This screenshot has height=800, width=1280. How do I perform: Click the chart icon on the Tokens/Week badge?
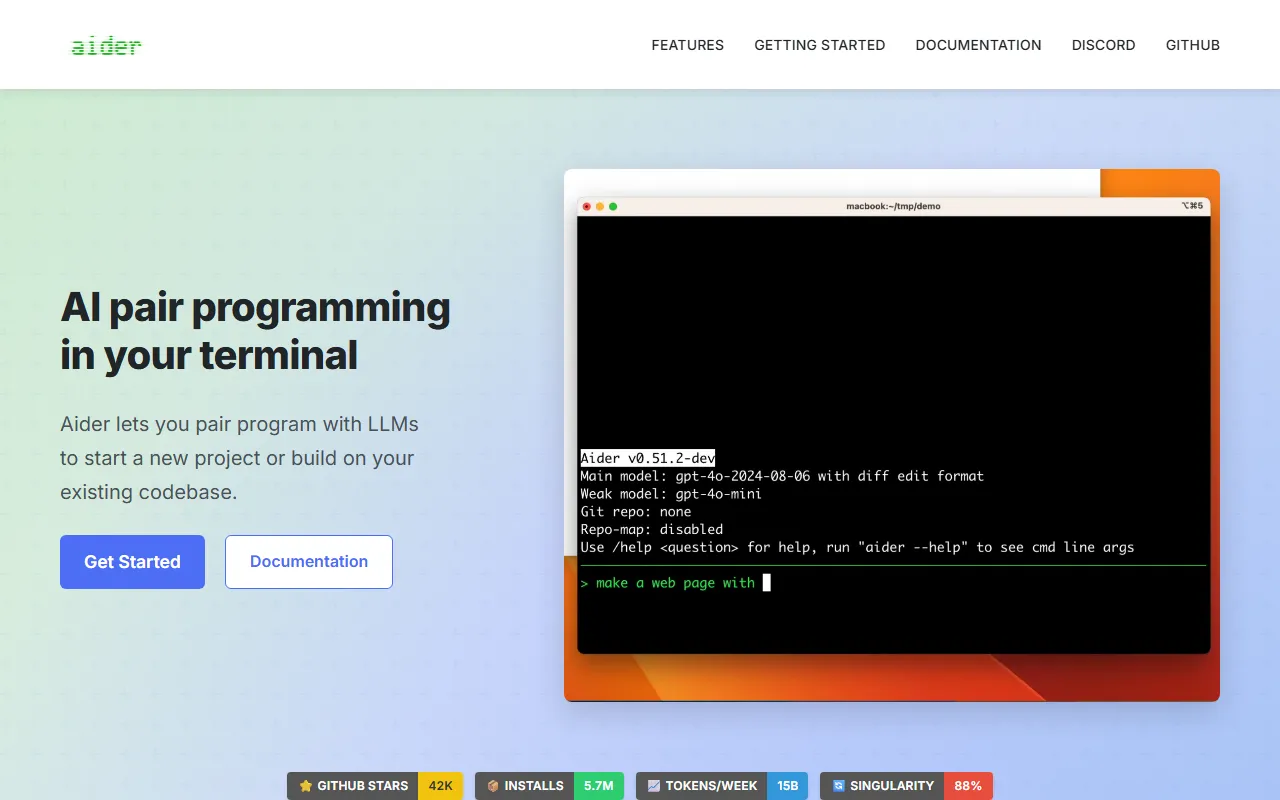point(654,786)
